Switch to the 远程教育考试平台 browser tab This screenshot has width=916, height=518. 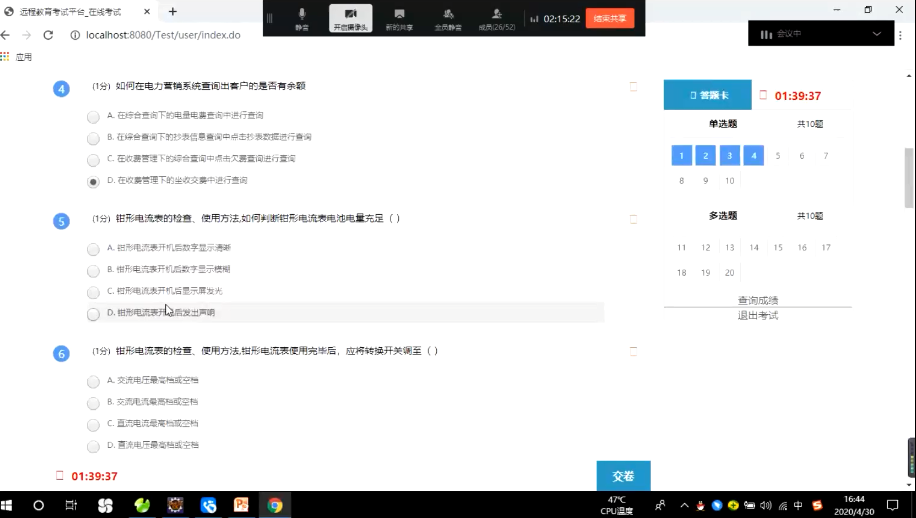(75, 11)
